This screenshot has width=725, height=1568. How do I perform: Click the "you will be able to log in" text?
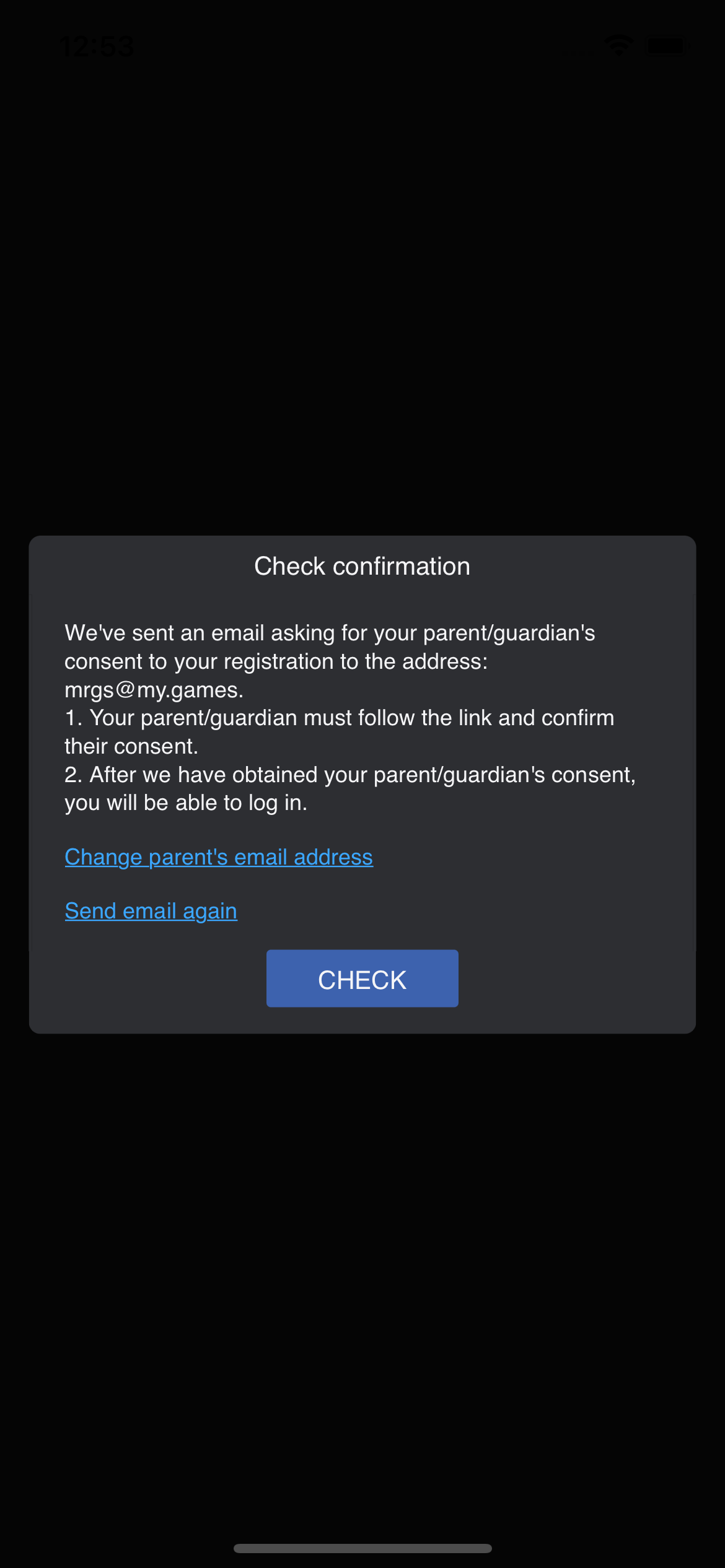click(x=186, y=803)
